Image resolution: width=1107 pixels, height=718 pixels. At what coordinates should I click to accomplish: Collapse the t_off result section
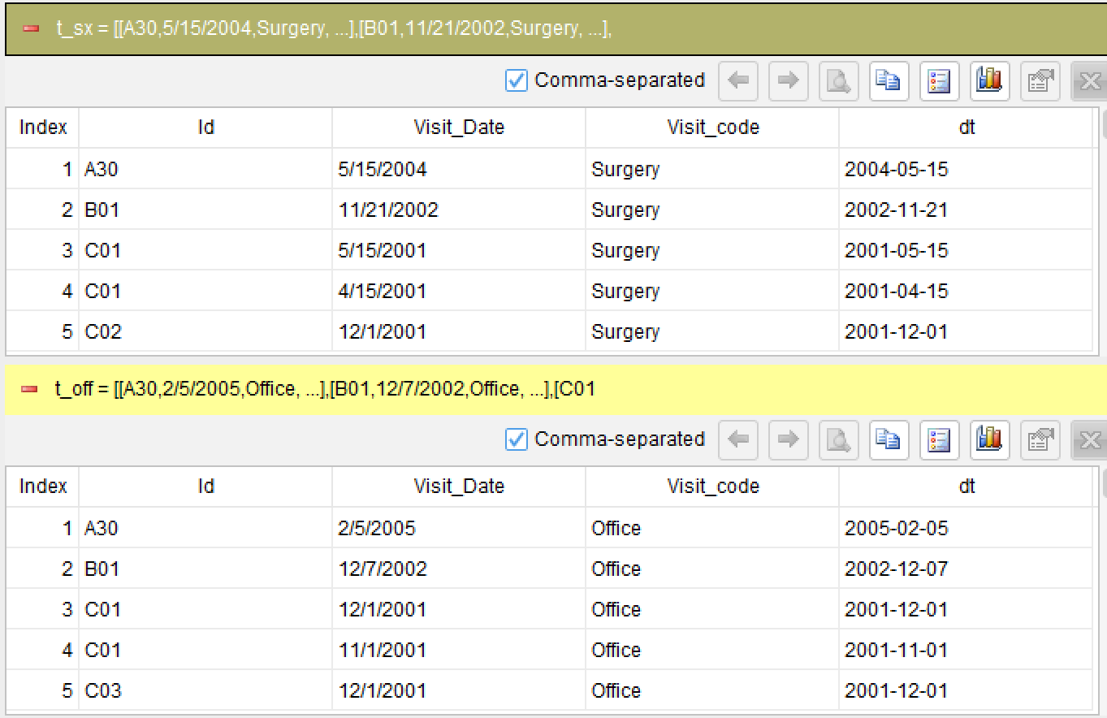coord(30,389)
